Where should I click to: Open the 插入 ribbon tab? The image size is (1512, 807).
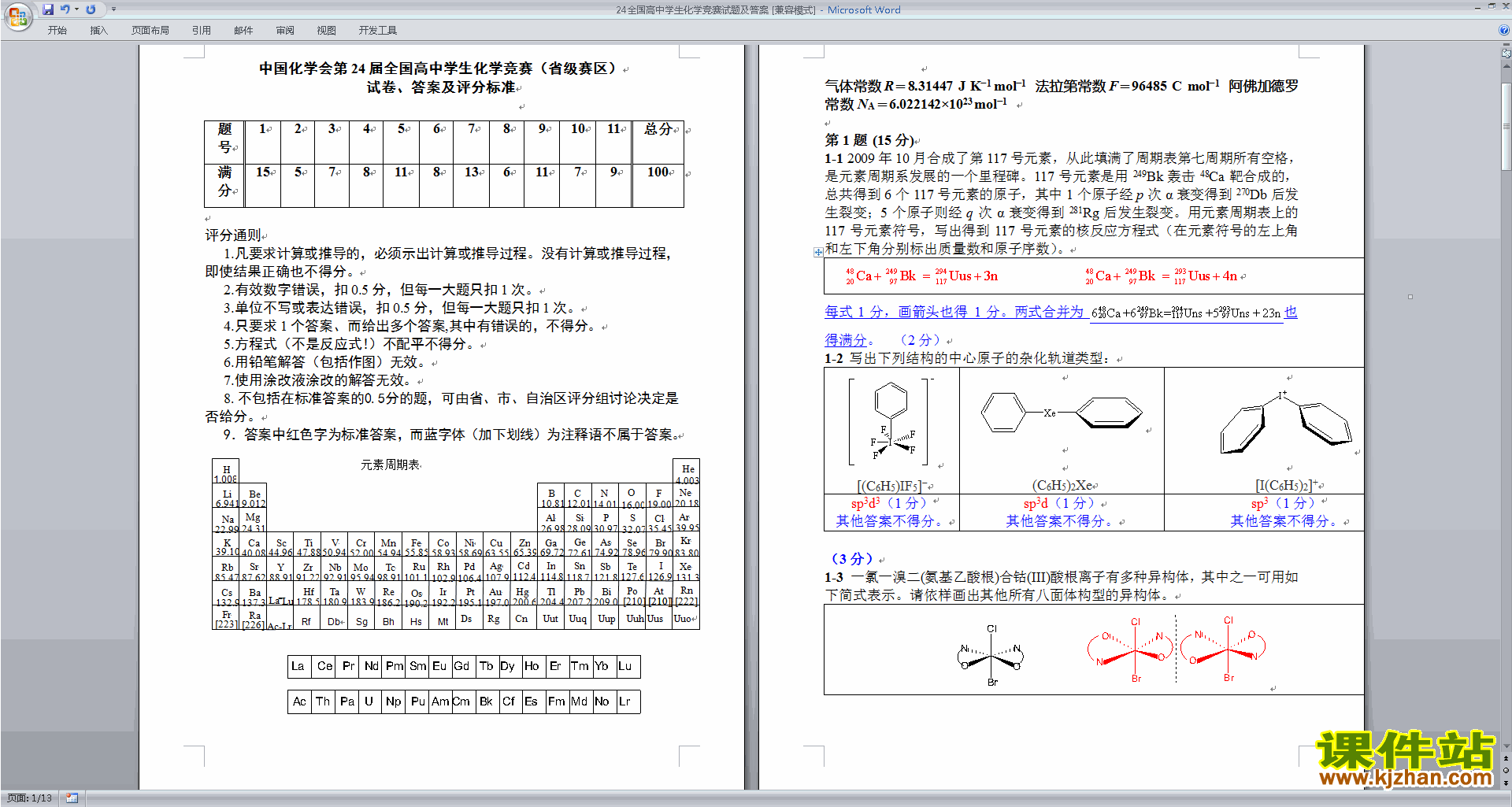(99, 31)
